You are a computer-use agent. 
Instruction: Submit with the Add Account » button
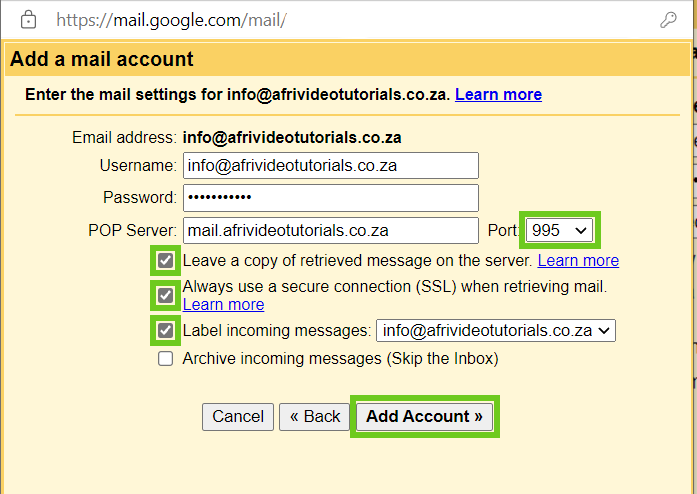425,417
